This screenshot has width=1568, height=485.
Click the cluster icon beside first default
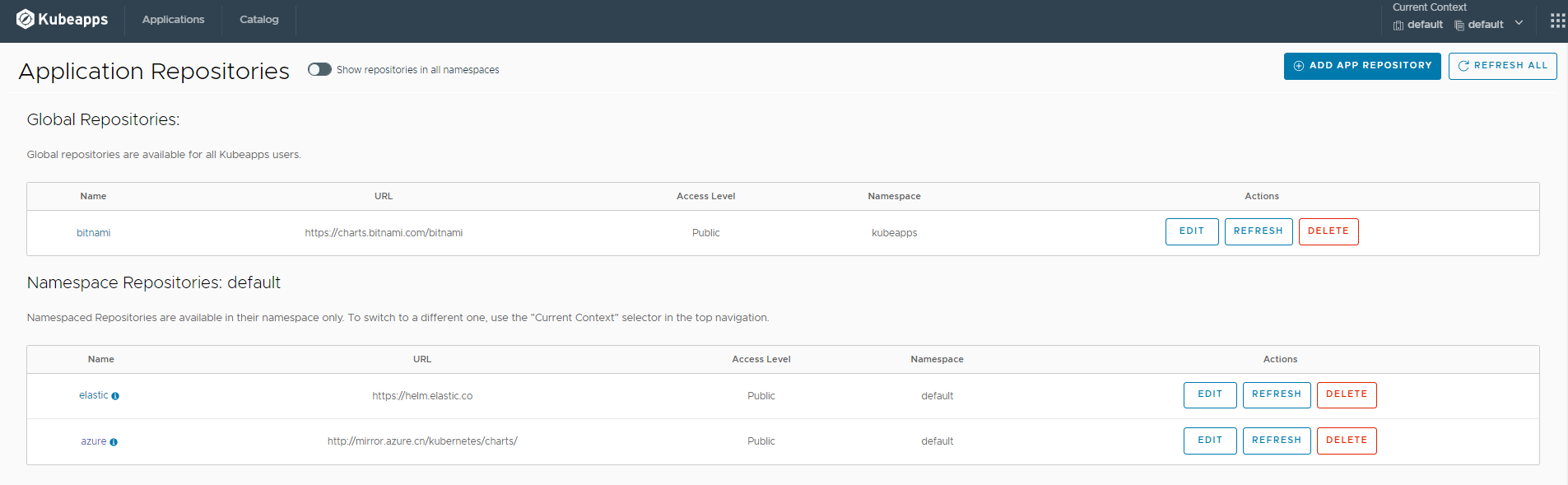[1398, 26]
